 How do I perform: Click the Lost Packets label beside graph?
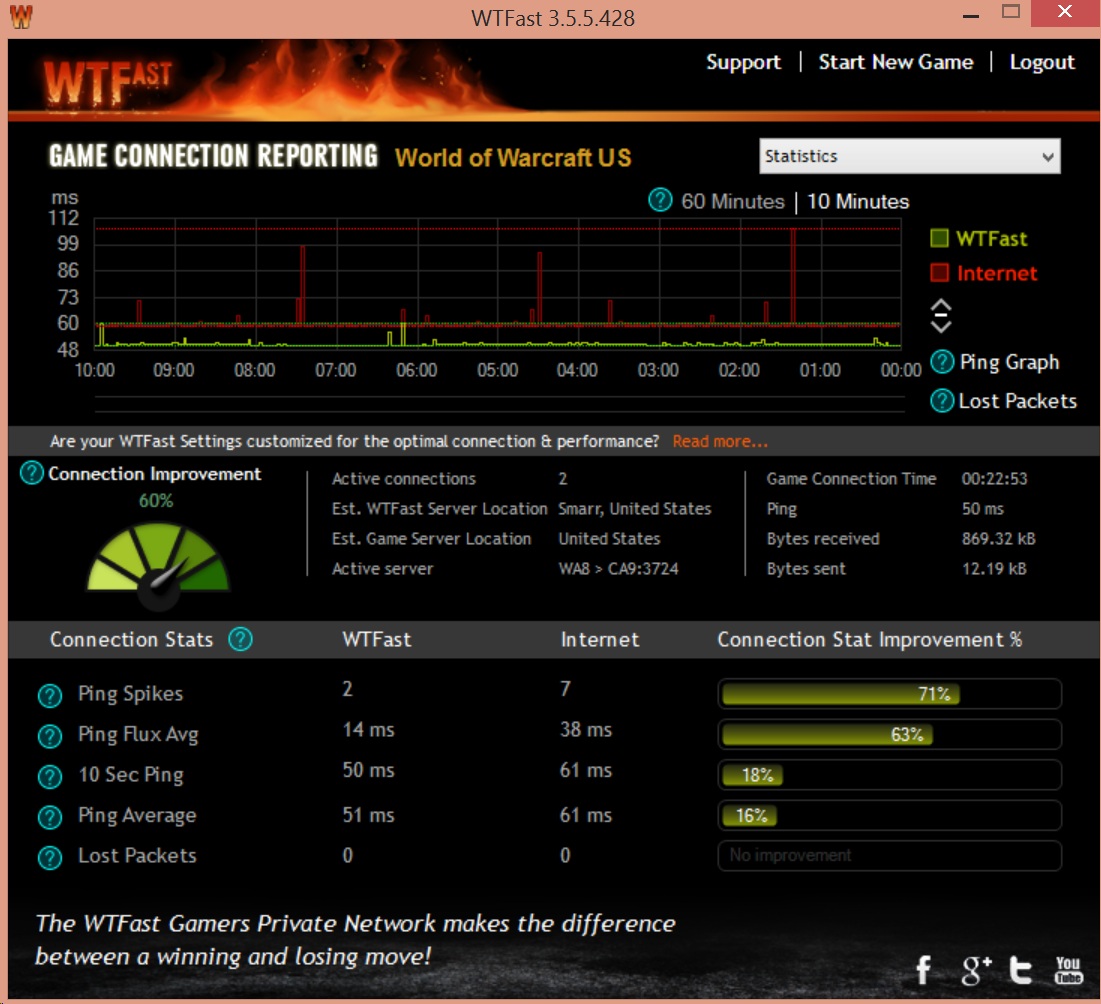[1017, 401]
